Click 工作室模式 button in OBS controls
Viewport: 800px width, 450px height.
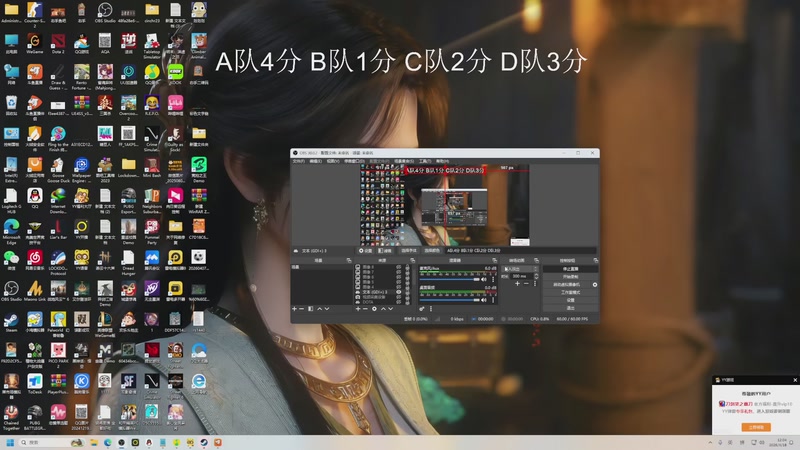click(571, 292)
